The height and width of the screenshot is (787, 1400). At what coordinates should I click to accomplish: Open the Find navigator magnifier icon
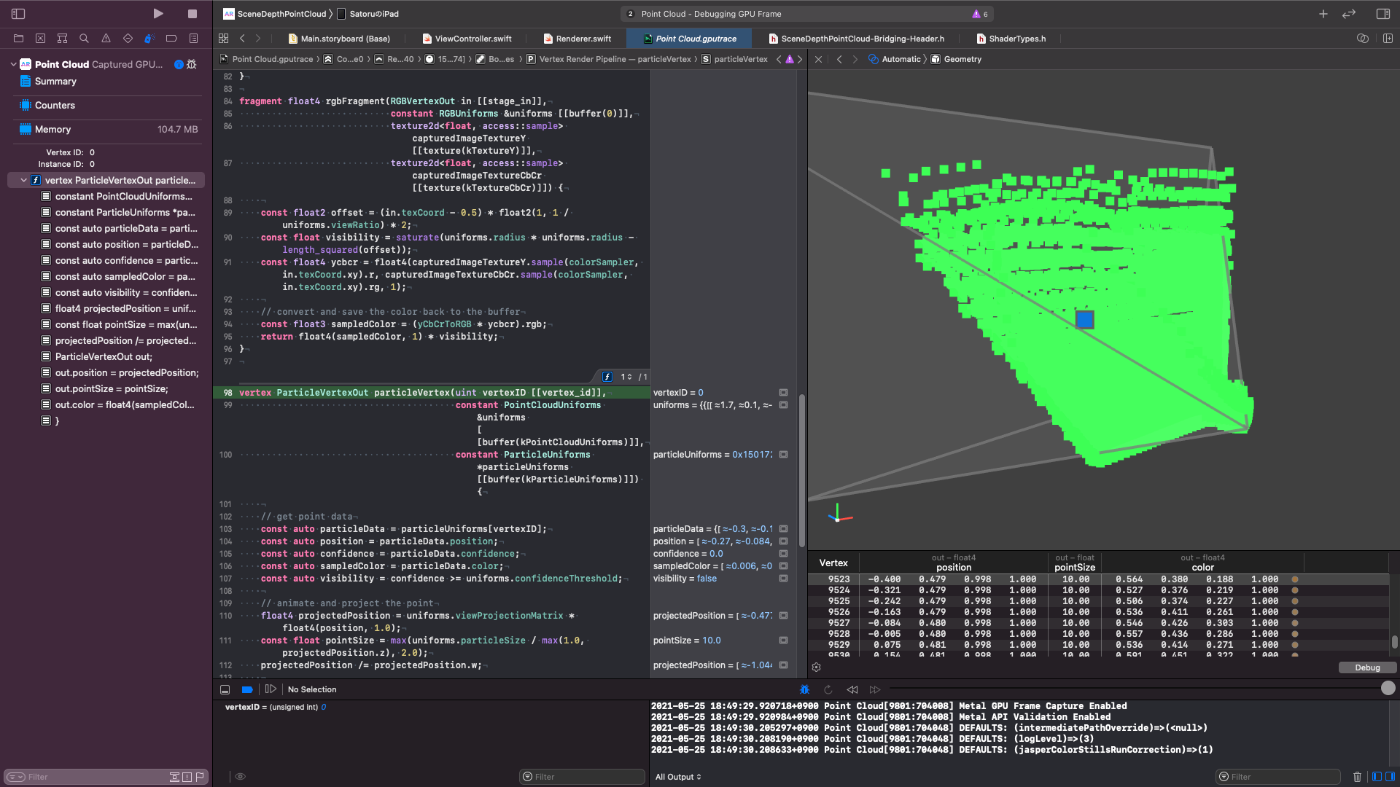[x=84, y=38]
